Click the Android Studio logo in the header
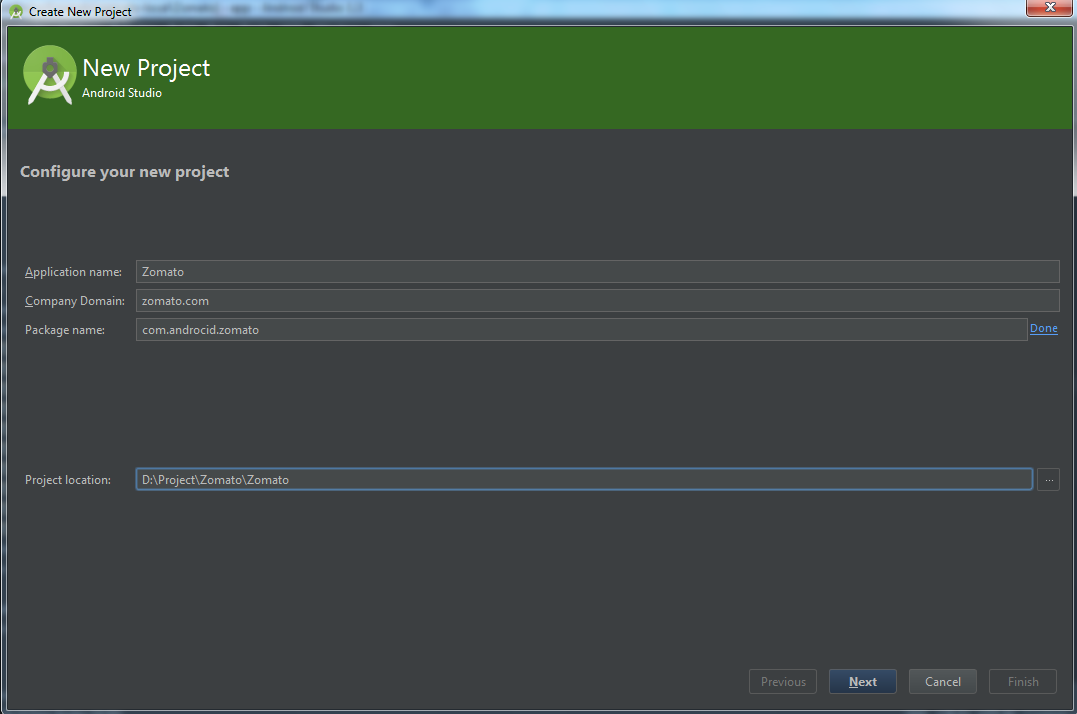This screenshot has width=1077, height=714. pos(49,75)
